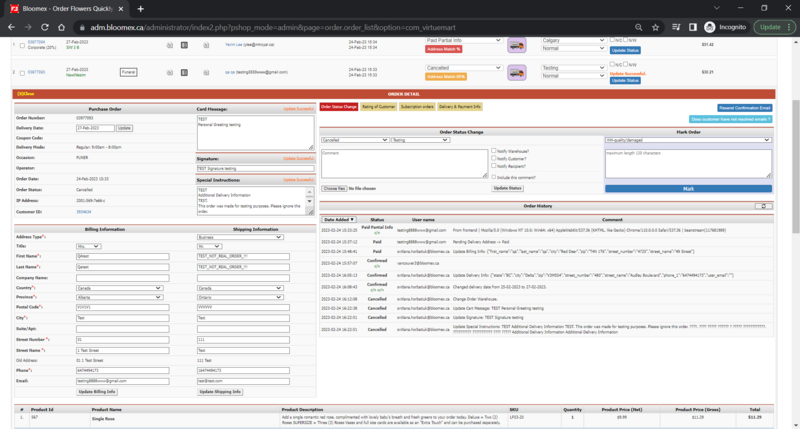This screenshot has width=800, height=429.
Task: Click Update Billing Info button
Action: 97,392
